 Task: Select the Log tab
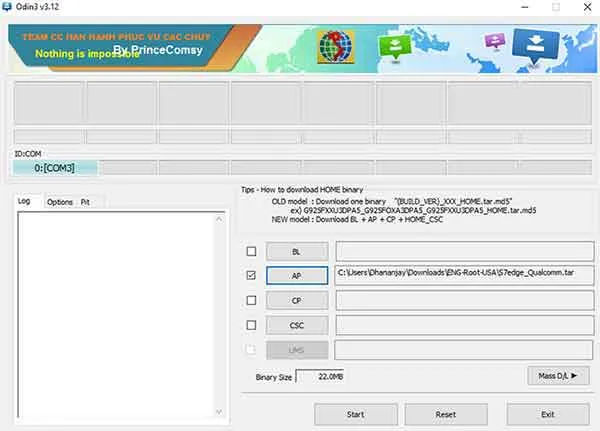click(x=24, y=202)
